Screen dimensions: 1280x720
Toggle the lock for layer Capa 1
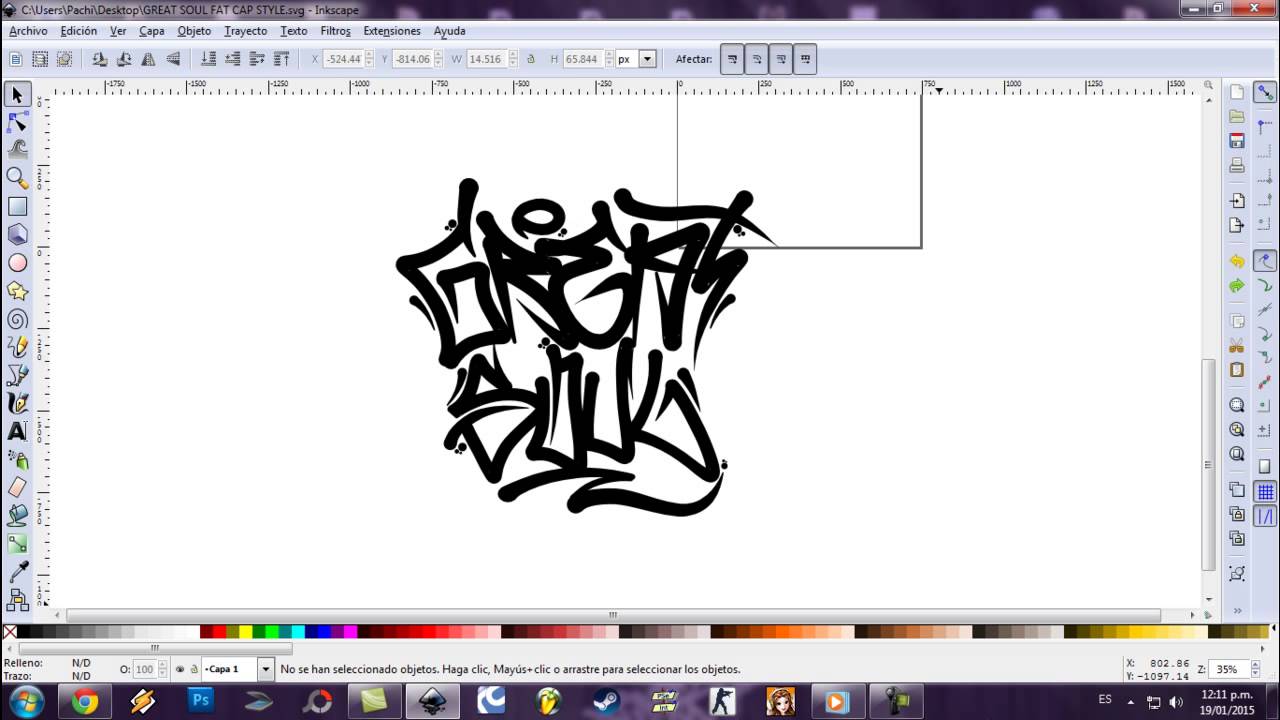tap(194, 669)
